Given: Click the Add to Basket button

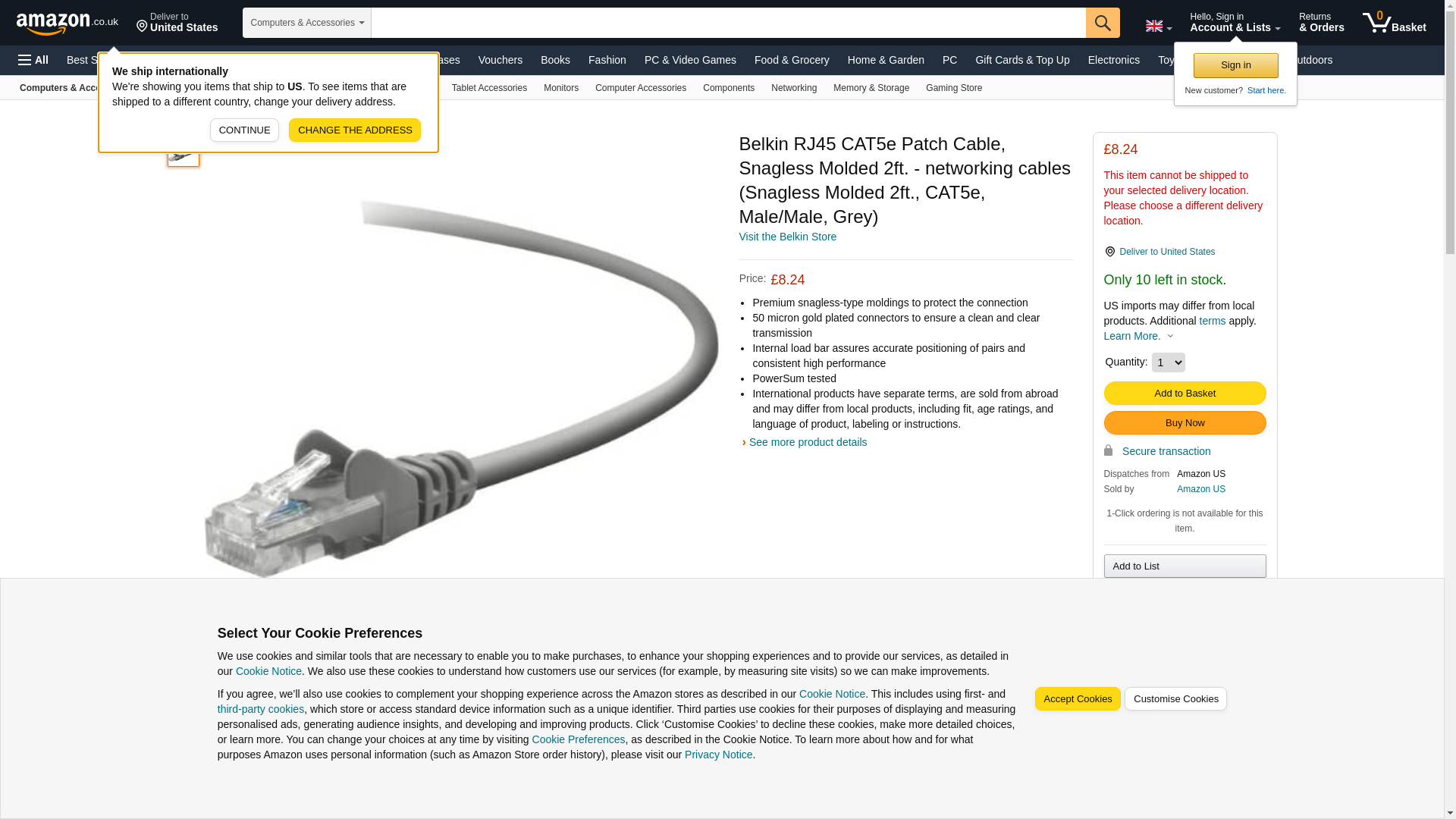Looking at the screenshot, I should 1185,393.
